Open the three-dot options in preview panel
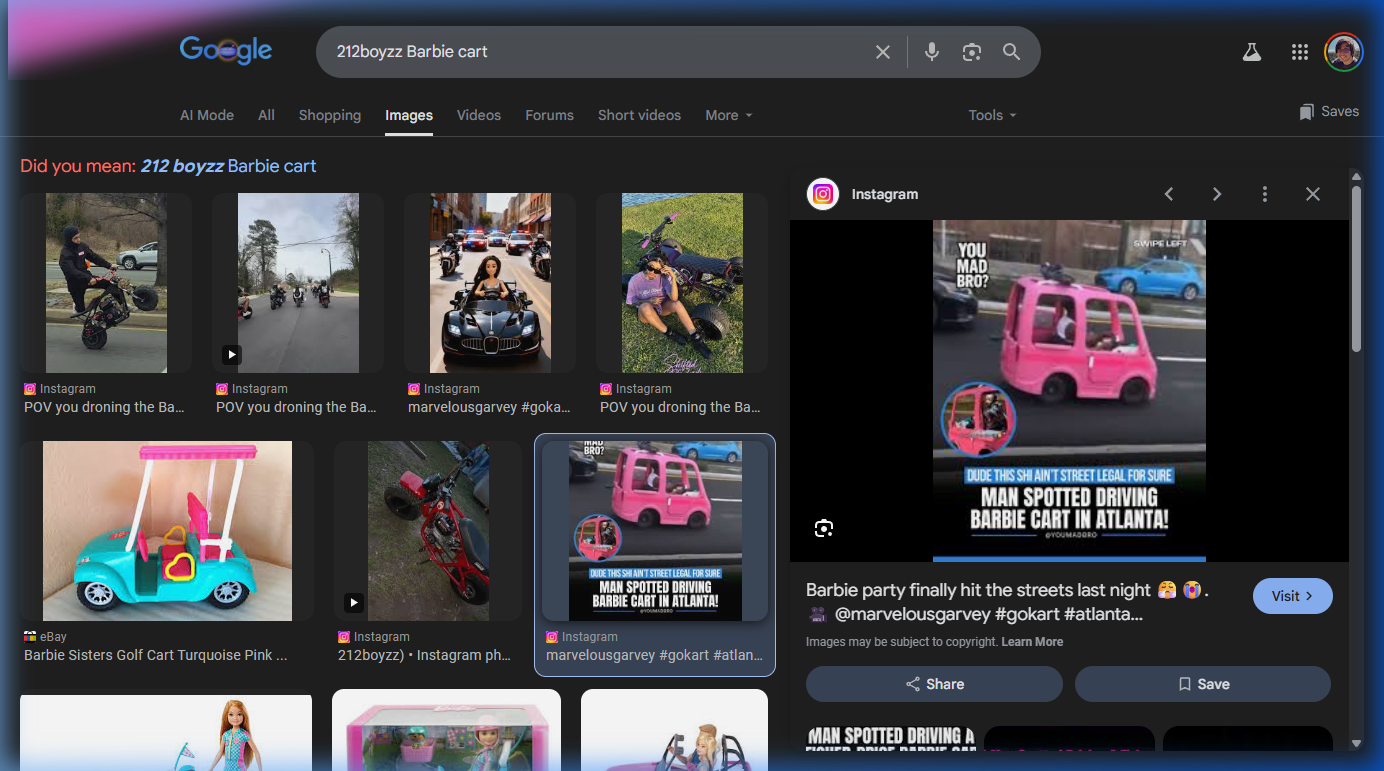The height and width of the screenshot is (771, 1384). pyautogui.click(x=1265, y=194)
